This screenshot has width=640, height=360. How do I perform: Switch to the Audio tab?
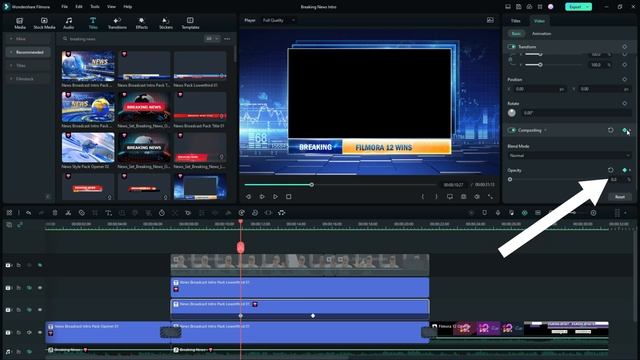[69, 23]
